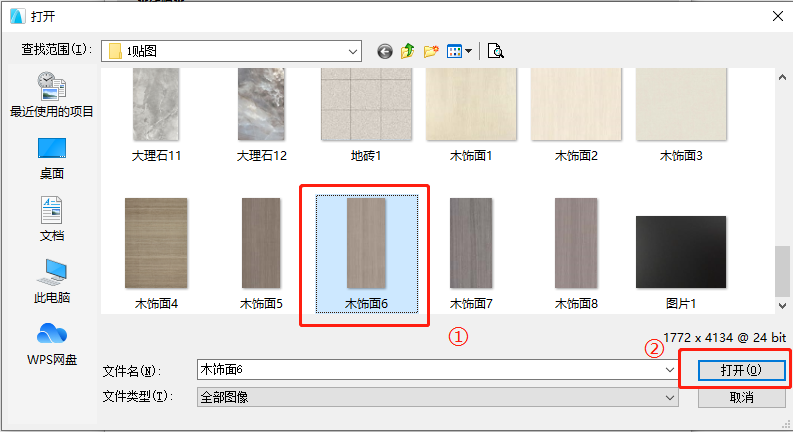Expand the 查找范围 folder dropdown
The image size is (793, 432).
(x=352, y=51)
